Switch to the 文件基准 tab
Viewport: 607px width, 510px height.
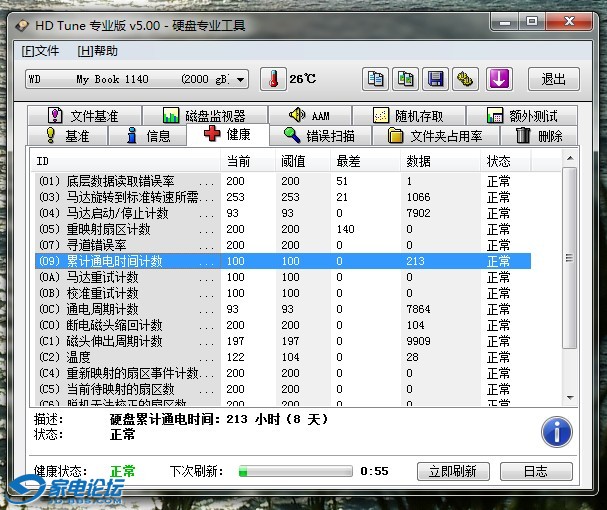pyautogui.click(x=84, y=115)
